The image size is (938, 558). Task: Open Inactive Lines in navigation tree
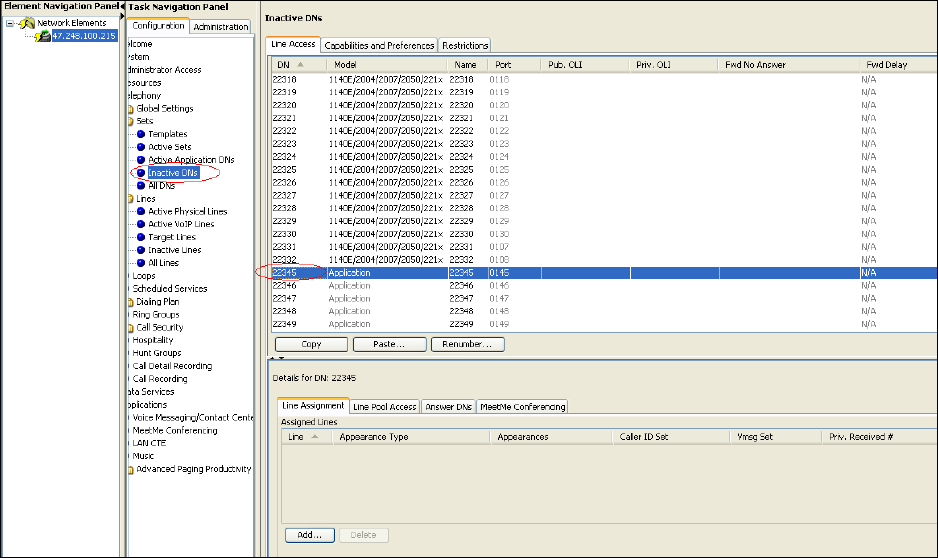coord(174,250)
